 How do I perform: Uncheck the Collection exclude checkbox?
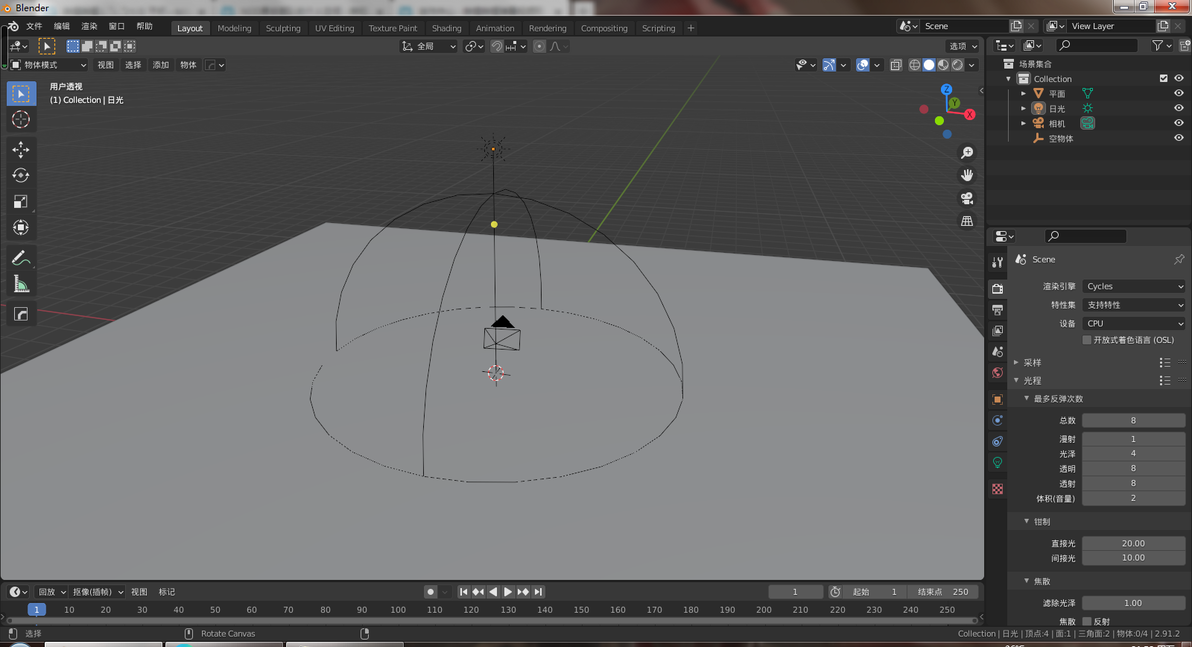[x=1163, y=78]
